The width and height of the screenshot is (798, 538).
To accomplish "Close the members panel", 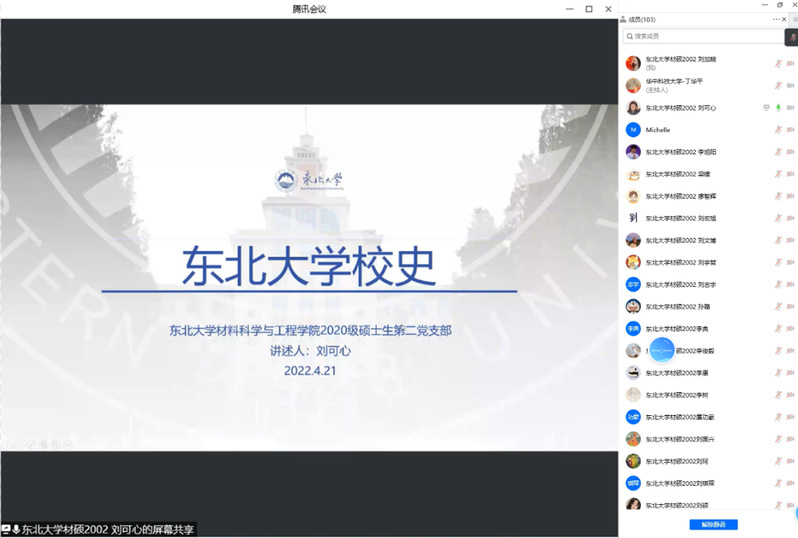I will (784, 19).
